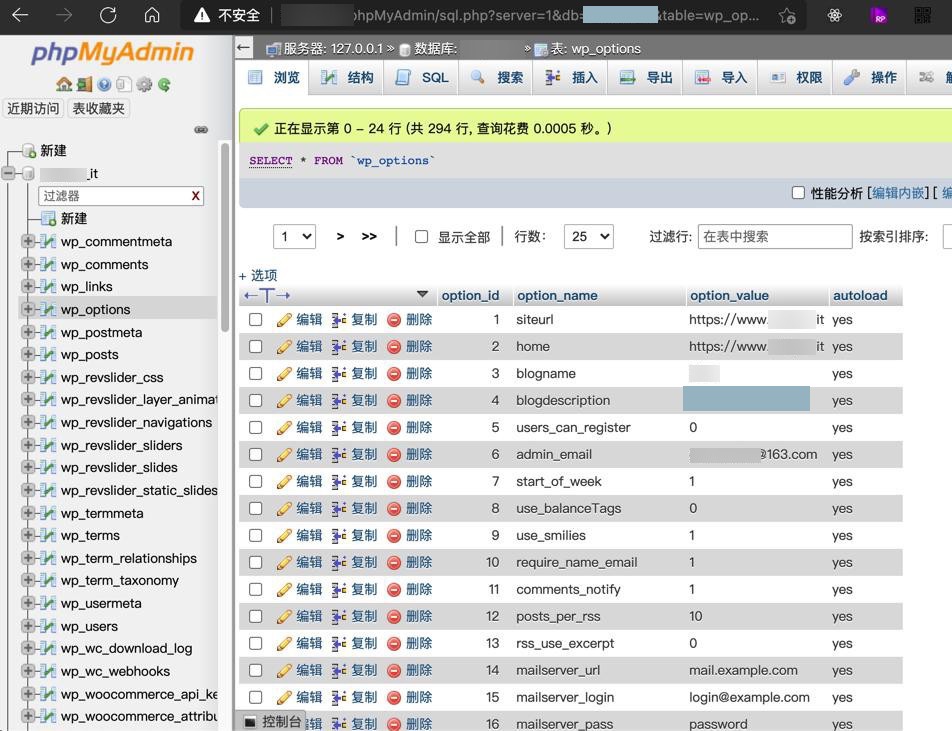Switch to the 结构 structure tab
The height and width of the screenshot is (731, 952).
[x=347, y=77]
